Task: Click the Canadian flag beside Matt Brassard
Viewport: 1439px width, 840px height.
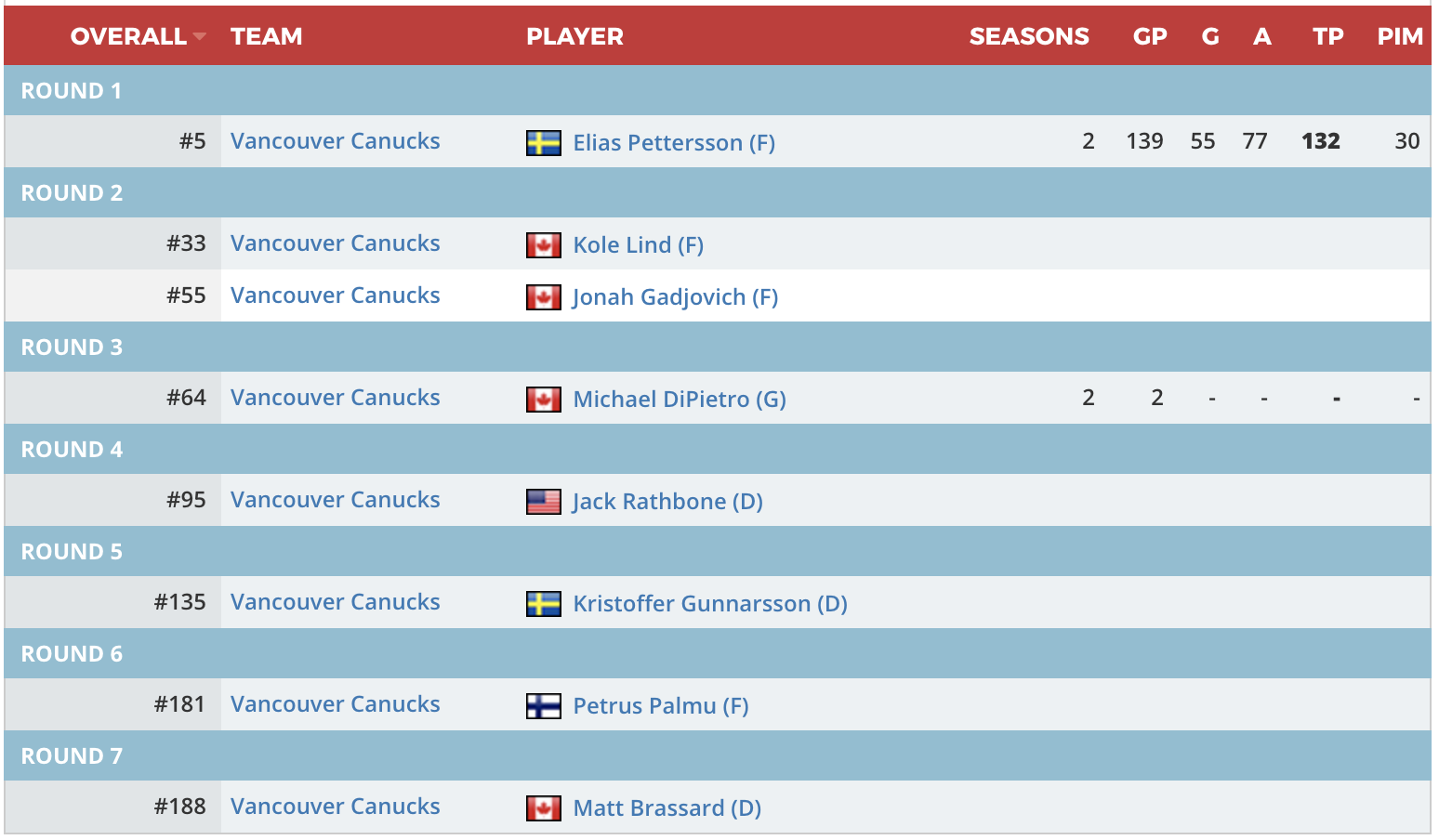Action: click(x=543, y=808)
